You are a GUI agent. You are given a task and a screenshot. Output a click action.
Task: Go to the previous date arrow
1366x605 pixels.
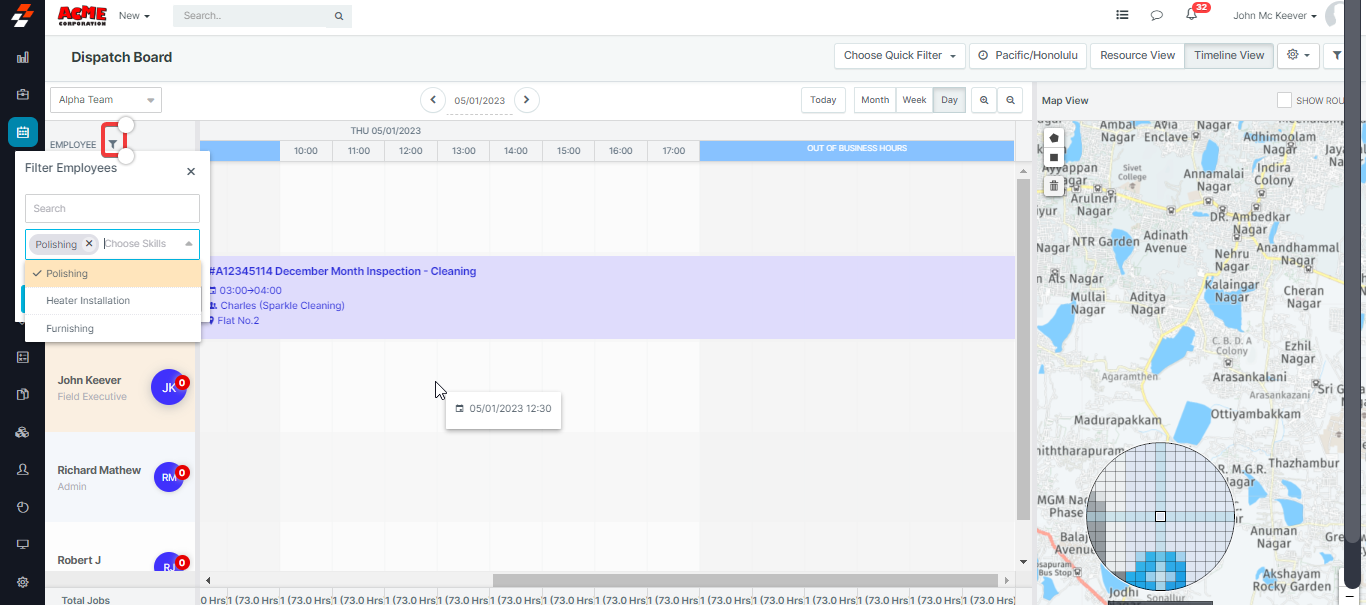(x=433, y=100)
